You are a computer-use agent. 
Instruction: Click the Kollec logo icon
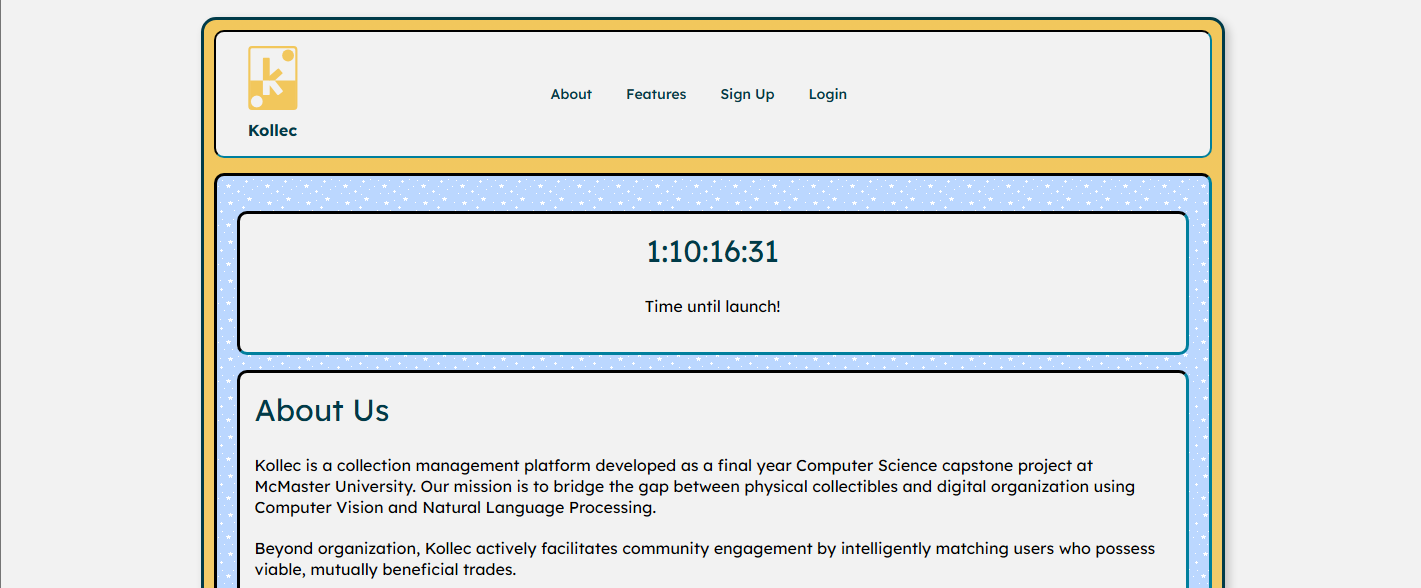pyautogui.click(x=272, y=78)
